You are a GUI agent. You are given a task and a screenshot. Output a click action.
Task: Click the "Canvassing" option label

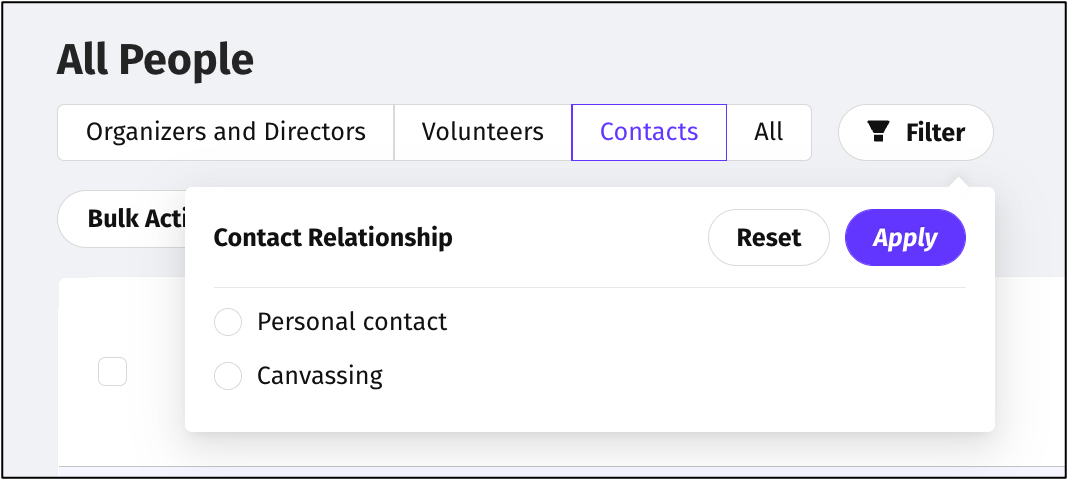point(320,376)
